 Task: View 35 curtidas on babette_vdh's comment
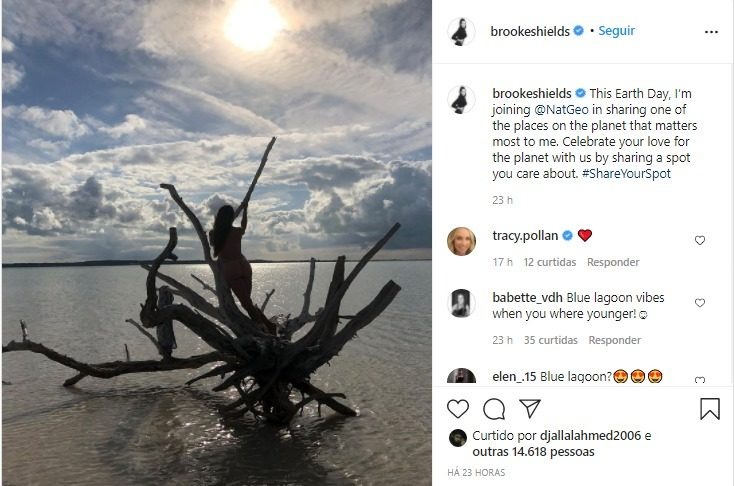point(551,340)
